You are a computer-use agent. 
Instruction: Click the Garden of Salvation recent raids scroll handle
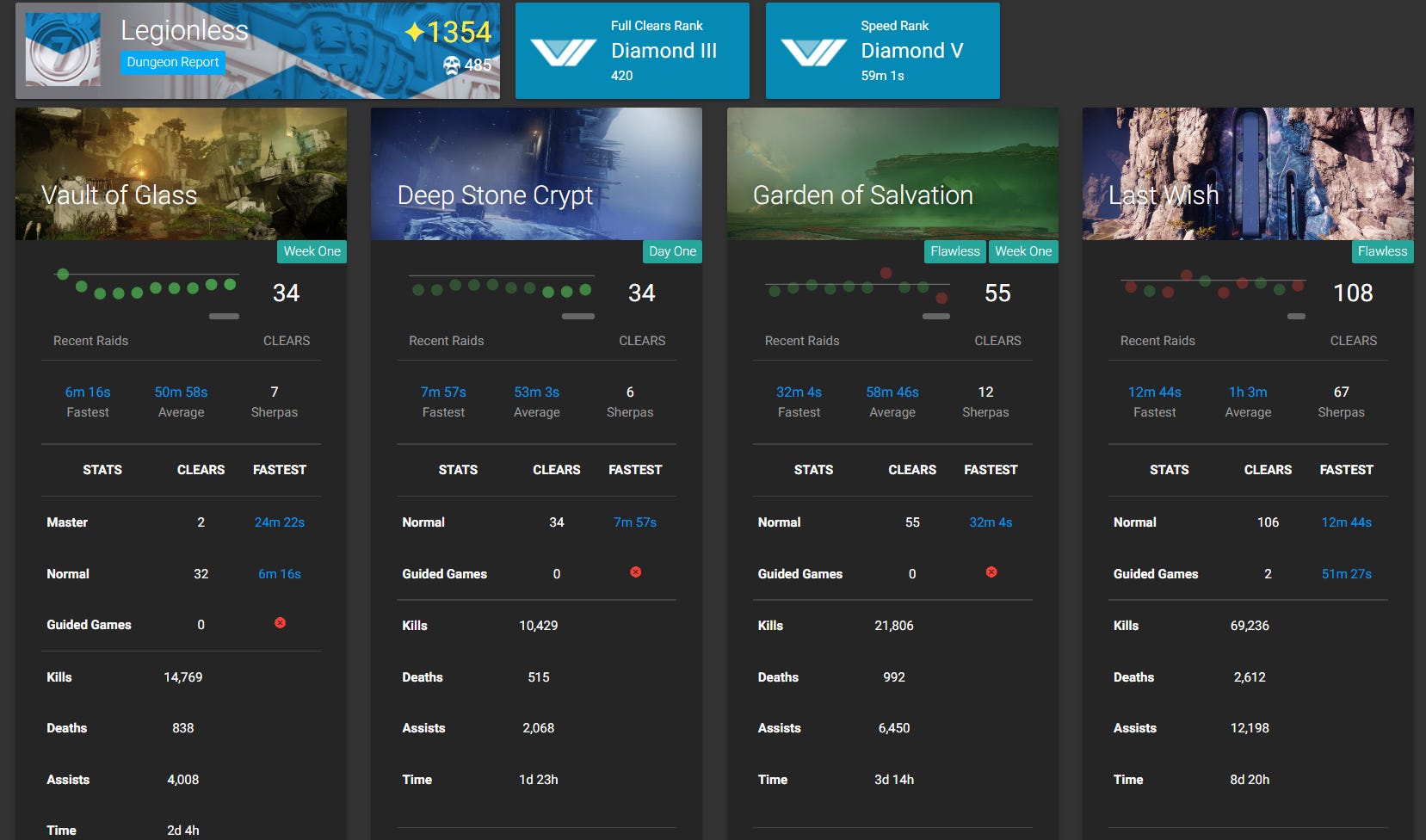[x=936, y=316]
